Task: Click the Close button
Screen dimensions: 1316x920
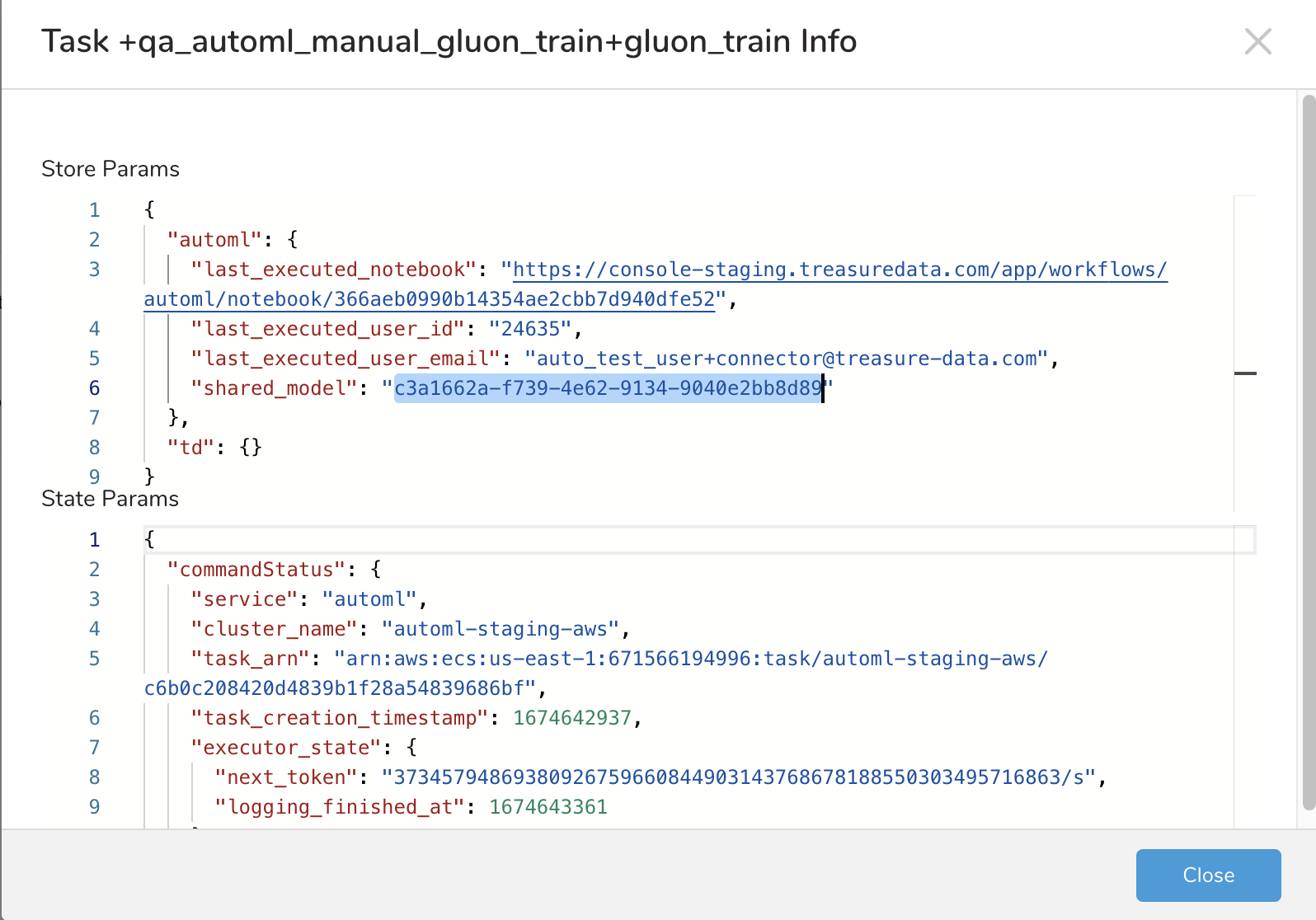Action: (1208, 875)
